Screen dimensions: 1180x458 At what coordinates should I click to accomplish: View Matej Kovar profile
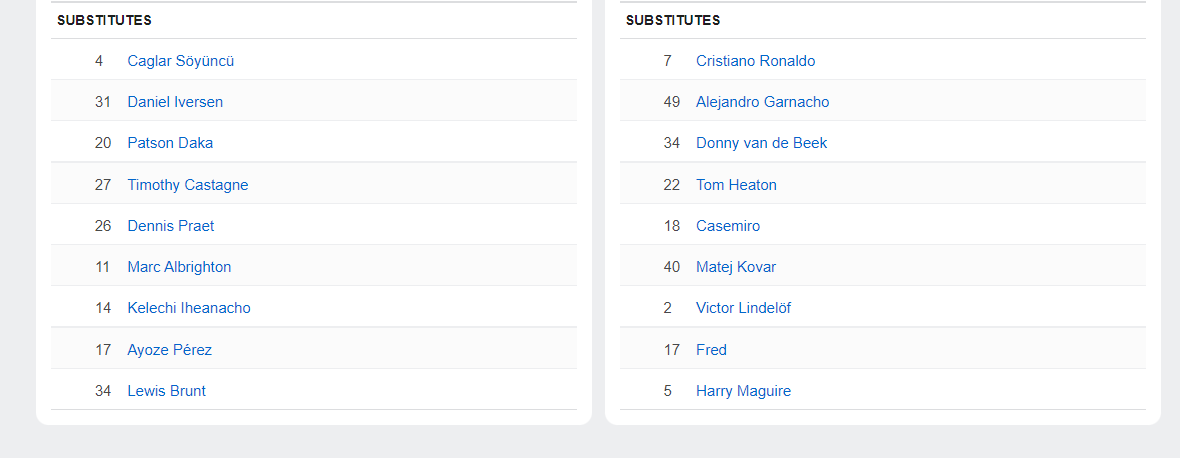coord(736,267)
